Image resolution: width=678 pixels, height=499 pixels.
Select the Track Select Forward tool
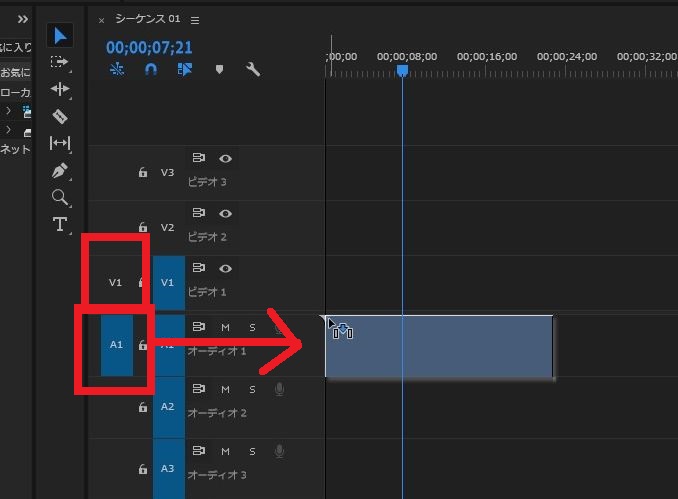pyautogui.click(x=60, y=62)
